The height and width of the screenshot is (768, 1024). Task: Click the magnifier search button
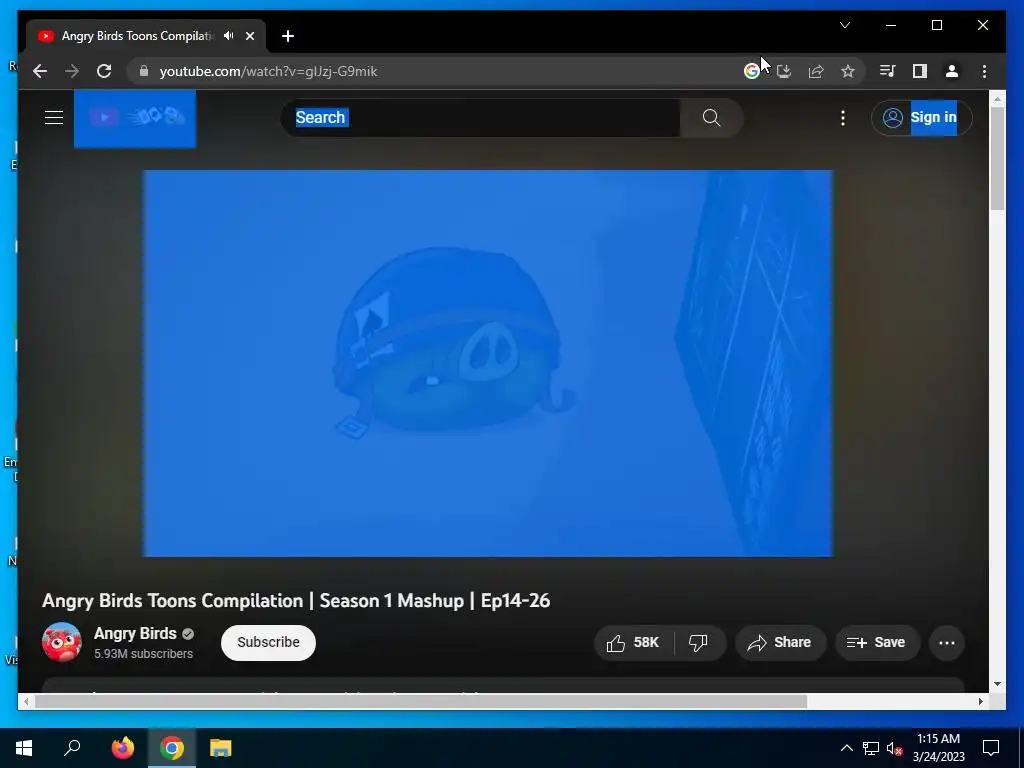(711, 118)
